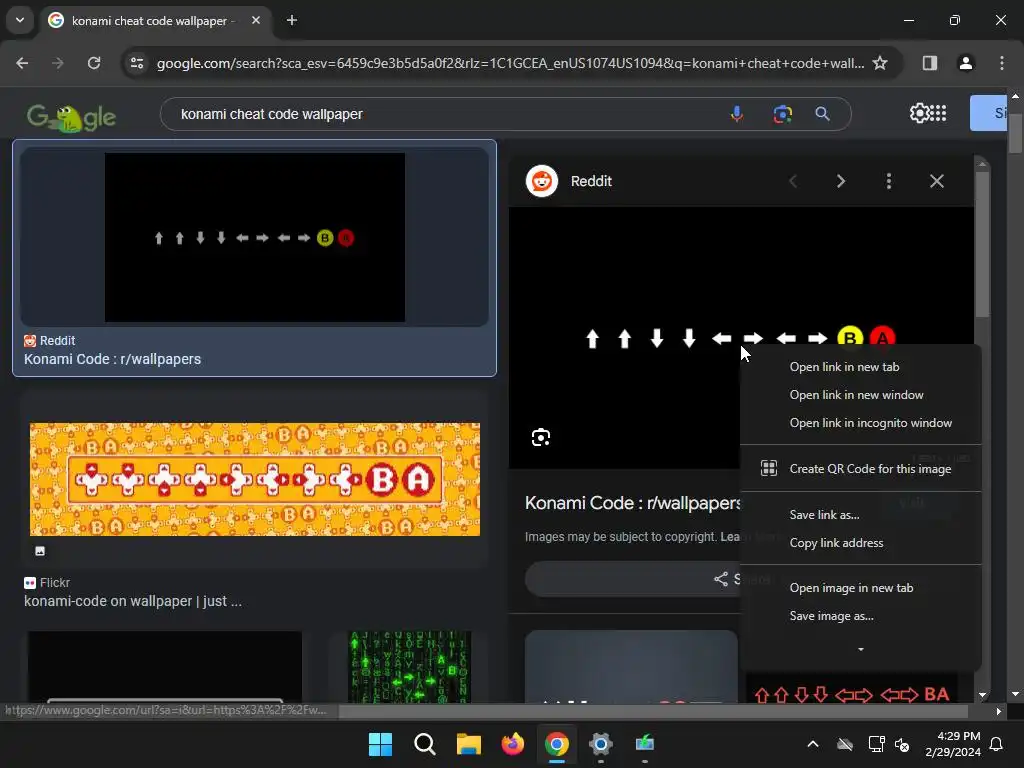Open Chrome profile icon
The image size is (1024, 768).
[x=965, y=63]
